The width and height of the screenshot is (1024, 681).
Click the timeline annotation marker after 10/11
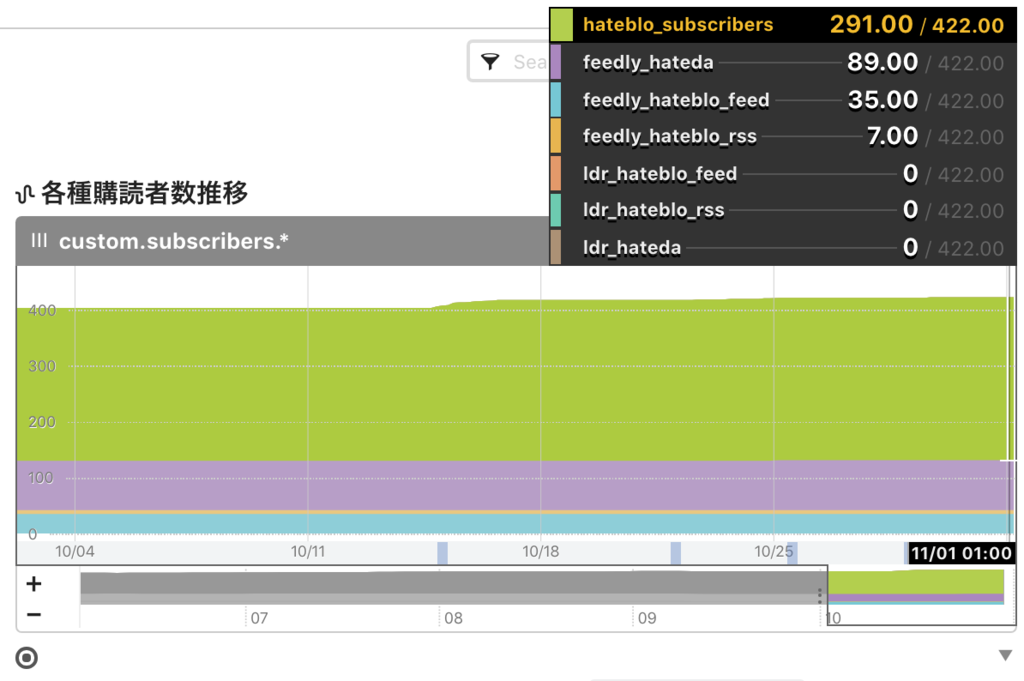coord(442,553)
